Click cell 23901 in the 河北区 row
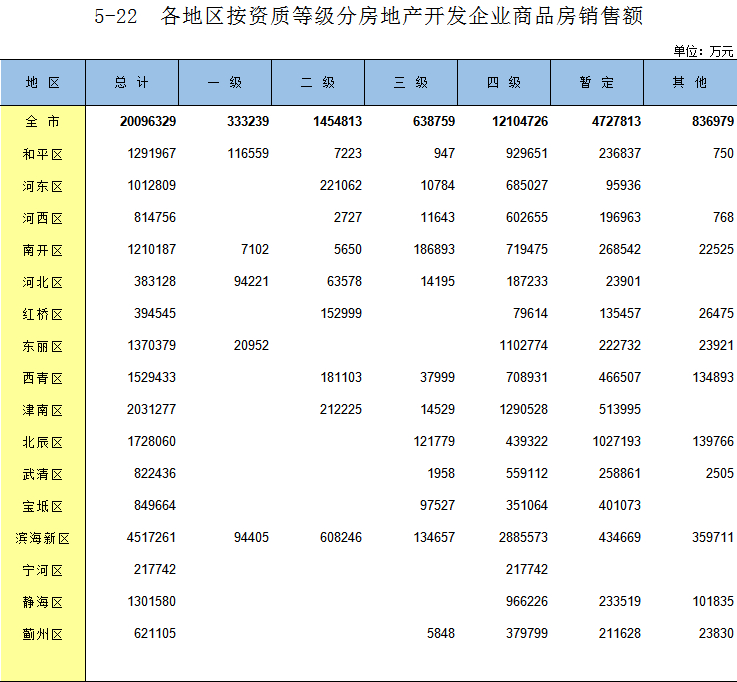 (x=623, y=281)
